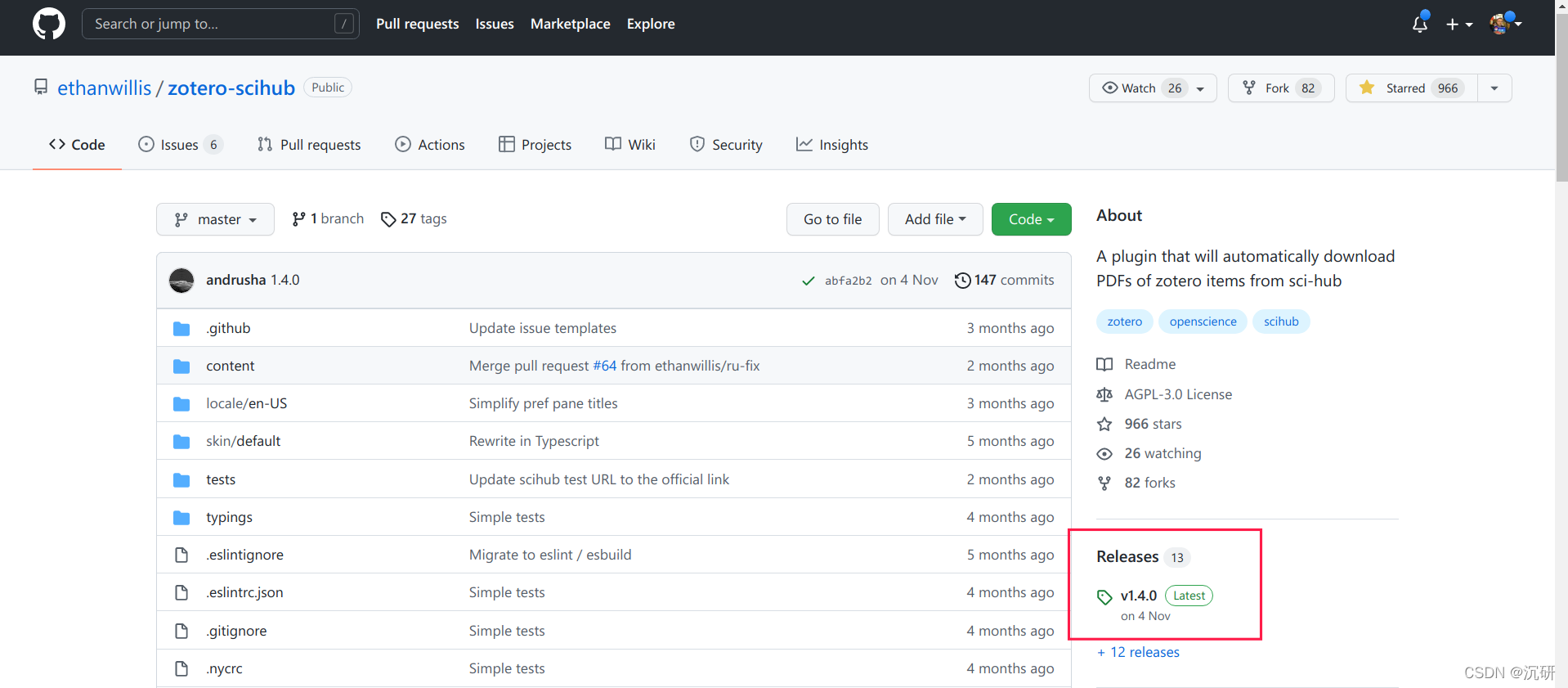Switch to the Projects tab
Image resolution: width=1568 pixels, height=688 pixels.
(535, 145)
